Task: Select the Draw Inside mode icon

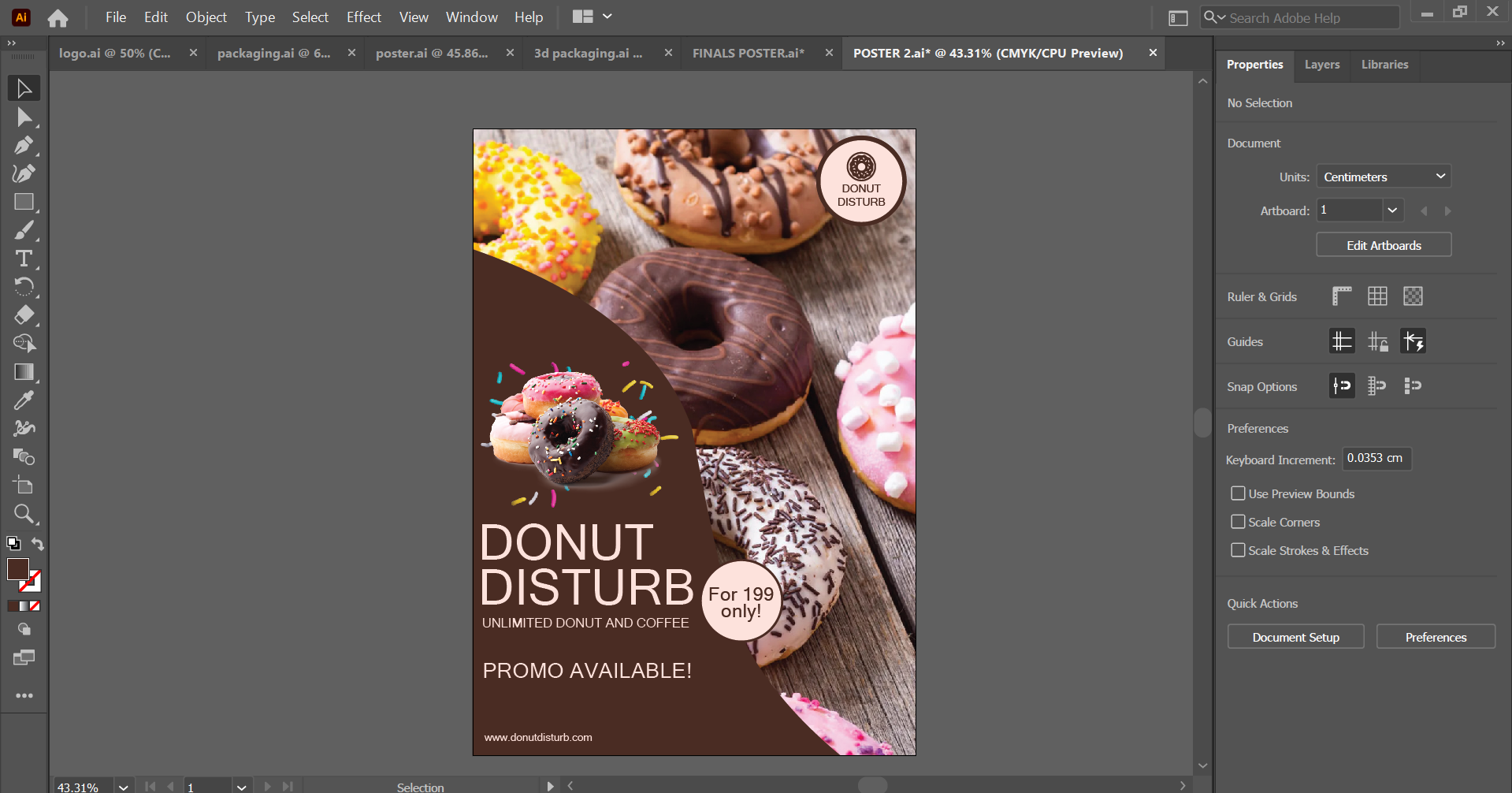Action: pos(24,629)
